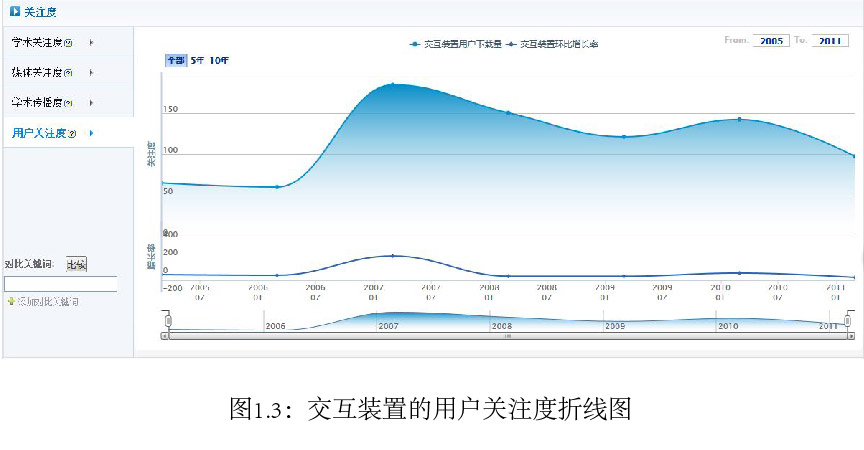The image size is (864, 450).
Task: Click the -200 growth axis value label
Action: coord(172,288)
